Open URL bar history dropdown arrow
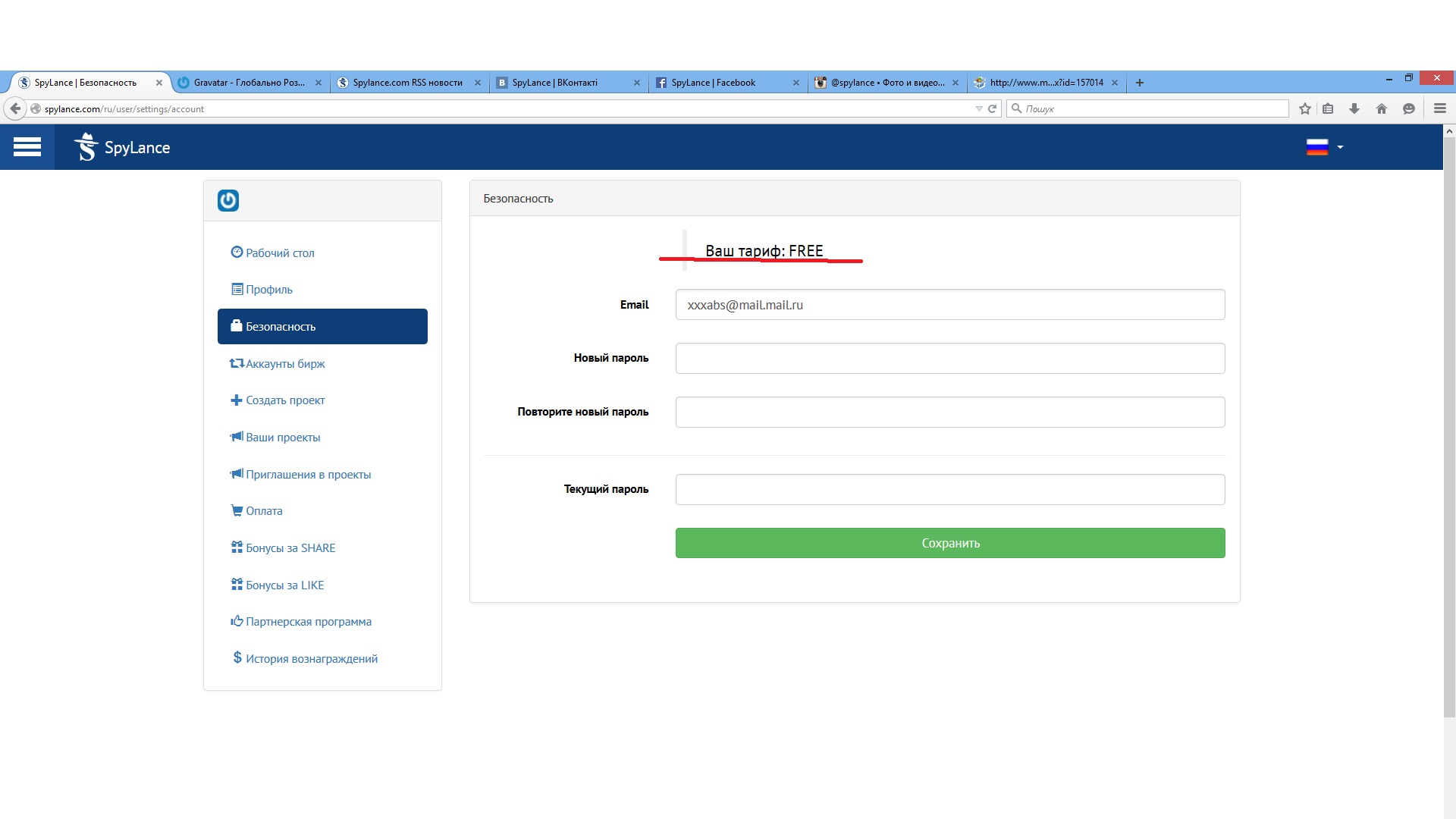Image resolution: width=1456 pixels, height=819 pixels. (978, 108)
